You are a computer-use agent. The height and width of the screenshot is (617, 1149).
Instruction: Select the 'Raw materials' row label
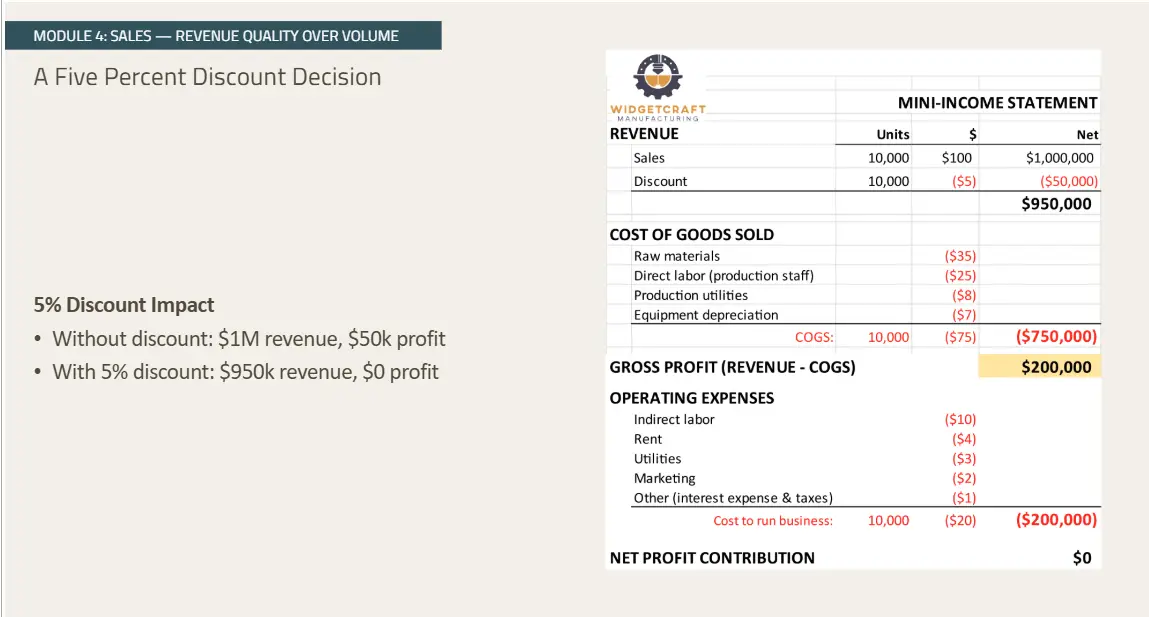pos(676,256)
